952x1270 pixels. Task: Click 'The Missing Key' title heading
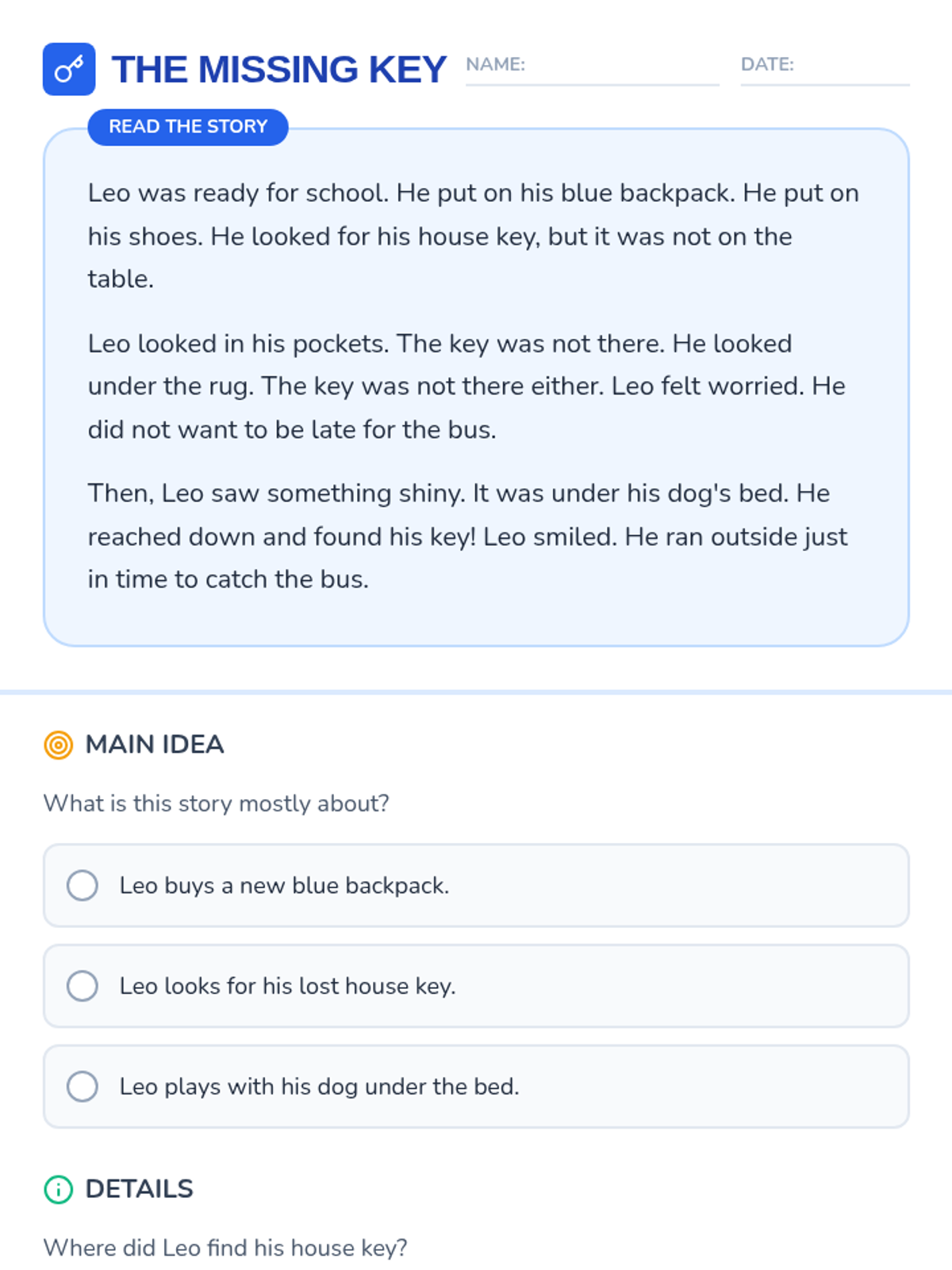[279, 70]
